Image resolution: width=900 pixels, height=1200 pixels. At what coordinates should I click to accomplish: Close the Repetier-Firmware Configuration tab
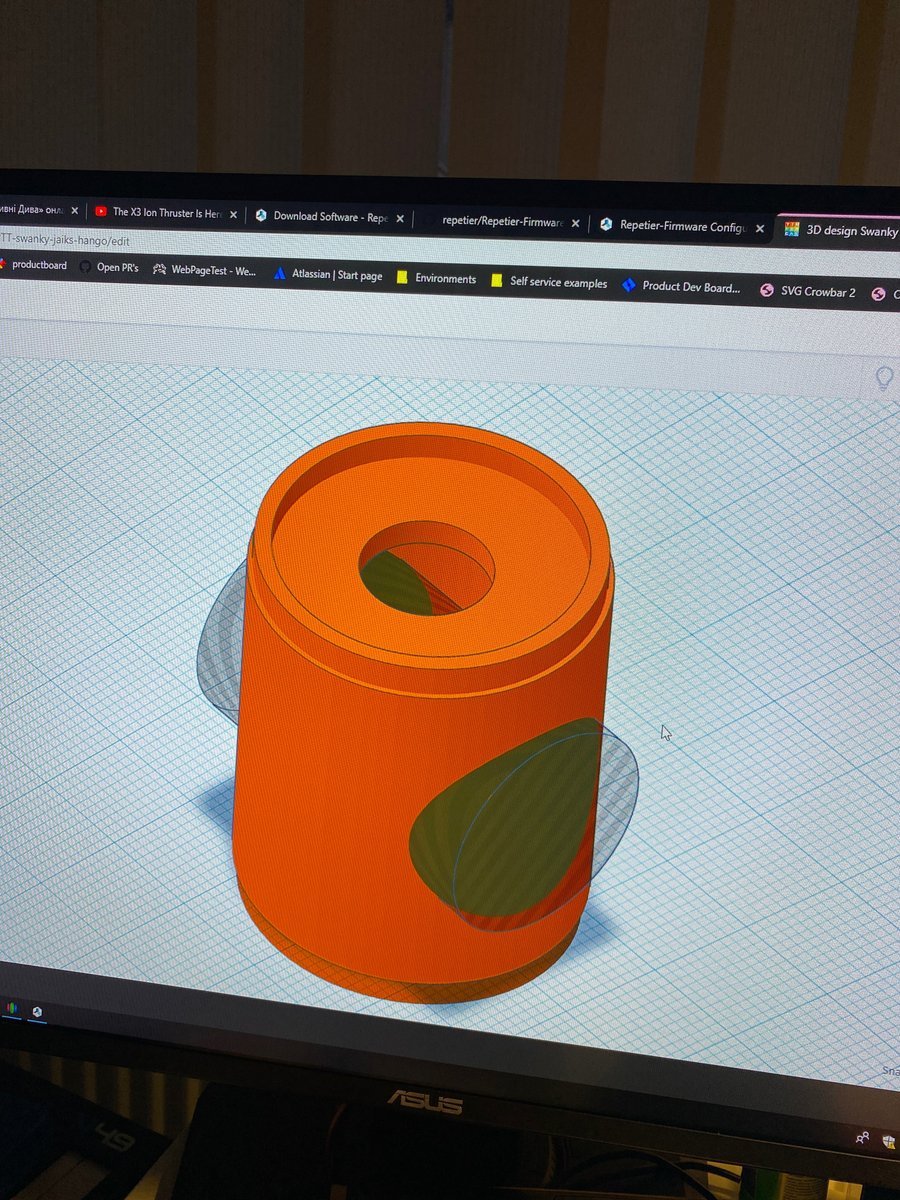pyautogui.click(x=760, y=228)
